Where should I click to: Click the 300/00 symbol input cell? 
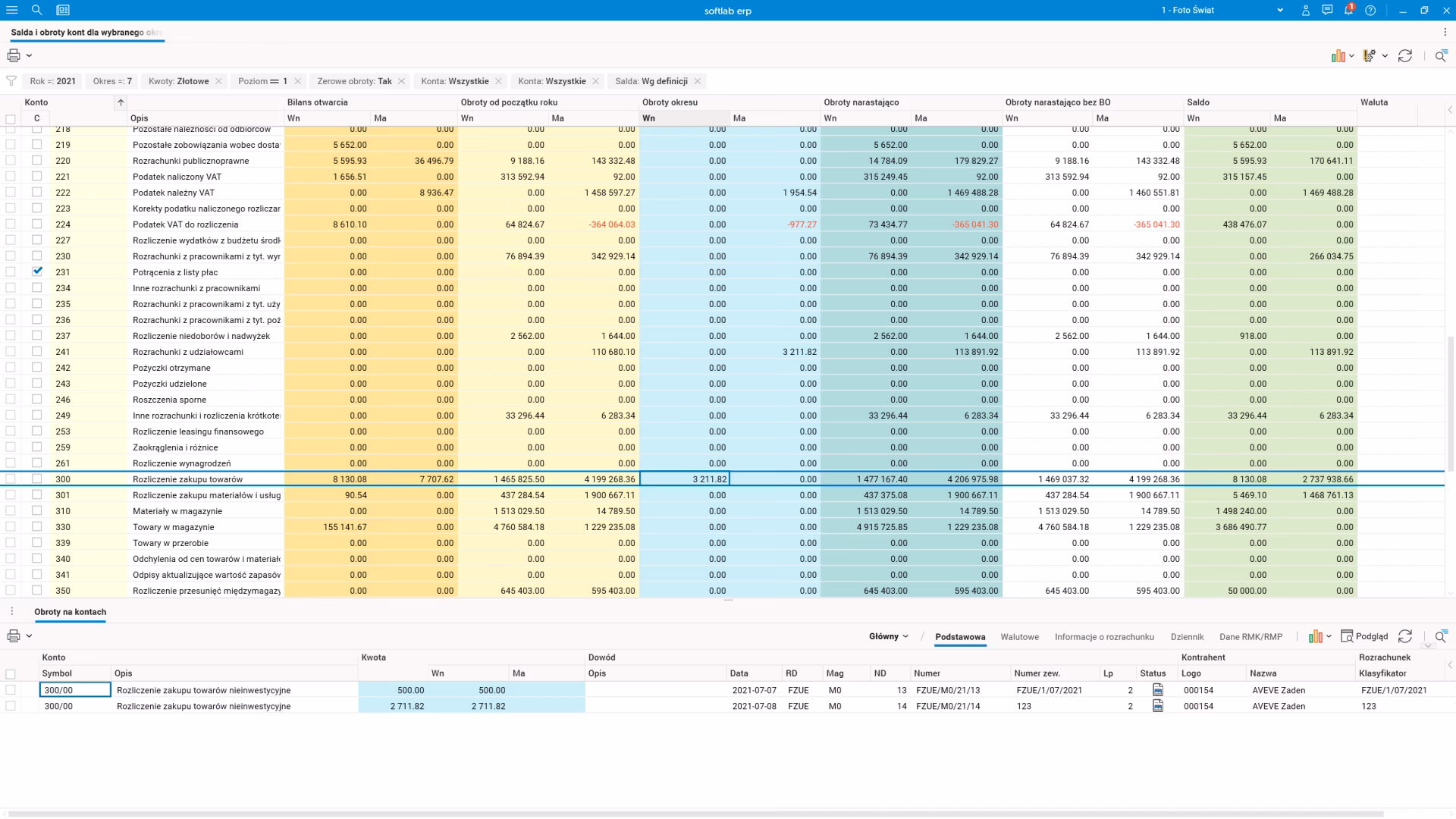75,690
